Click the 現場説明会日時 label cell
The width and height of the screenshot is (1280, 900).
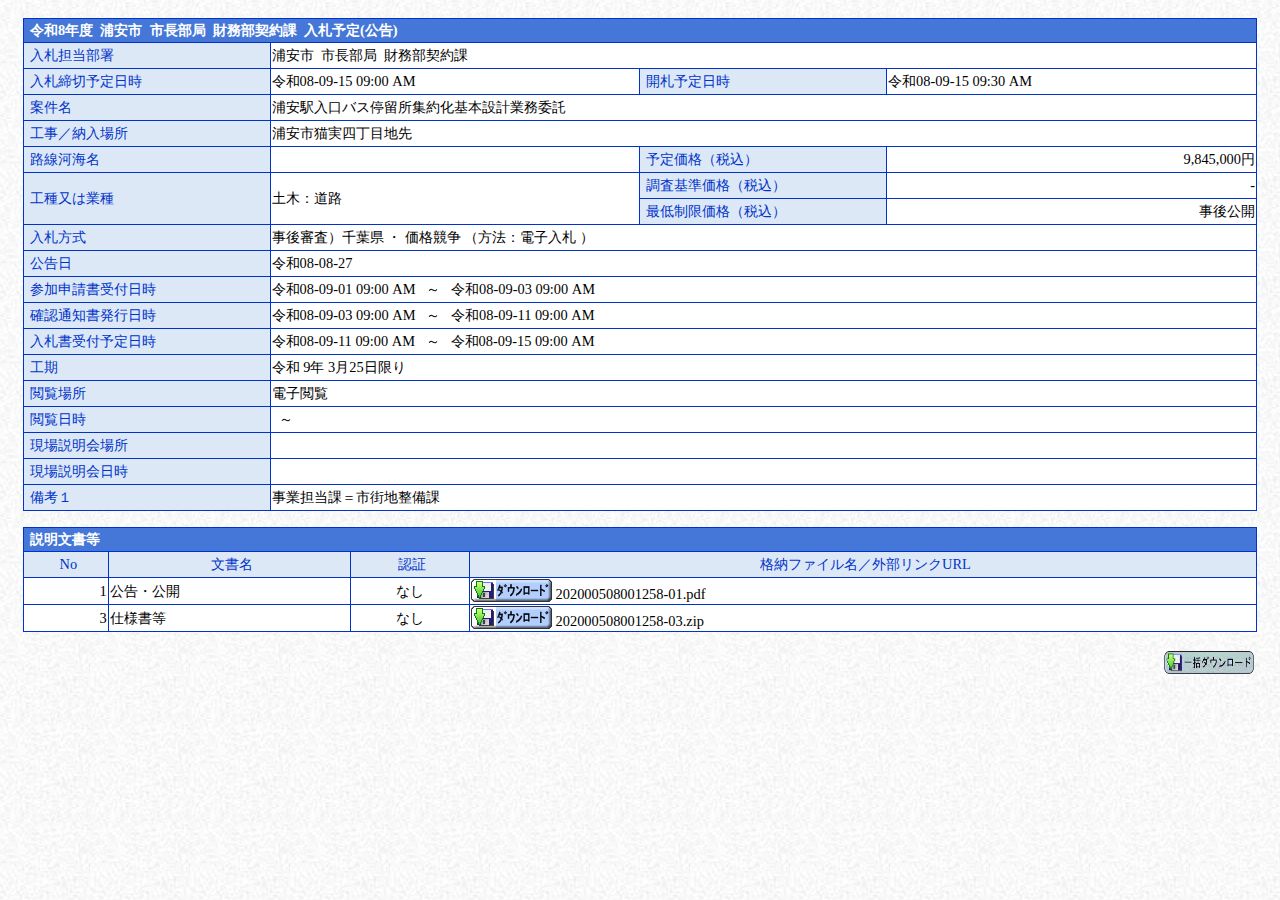[x=147, y=471]
